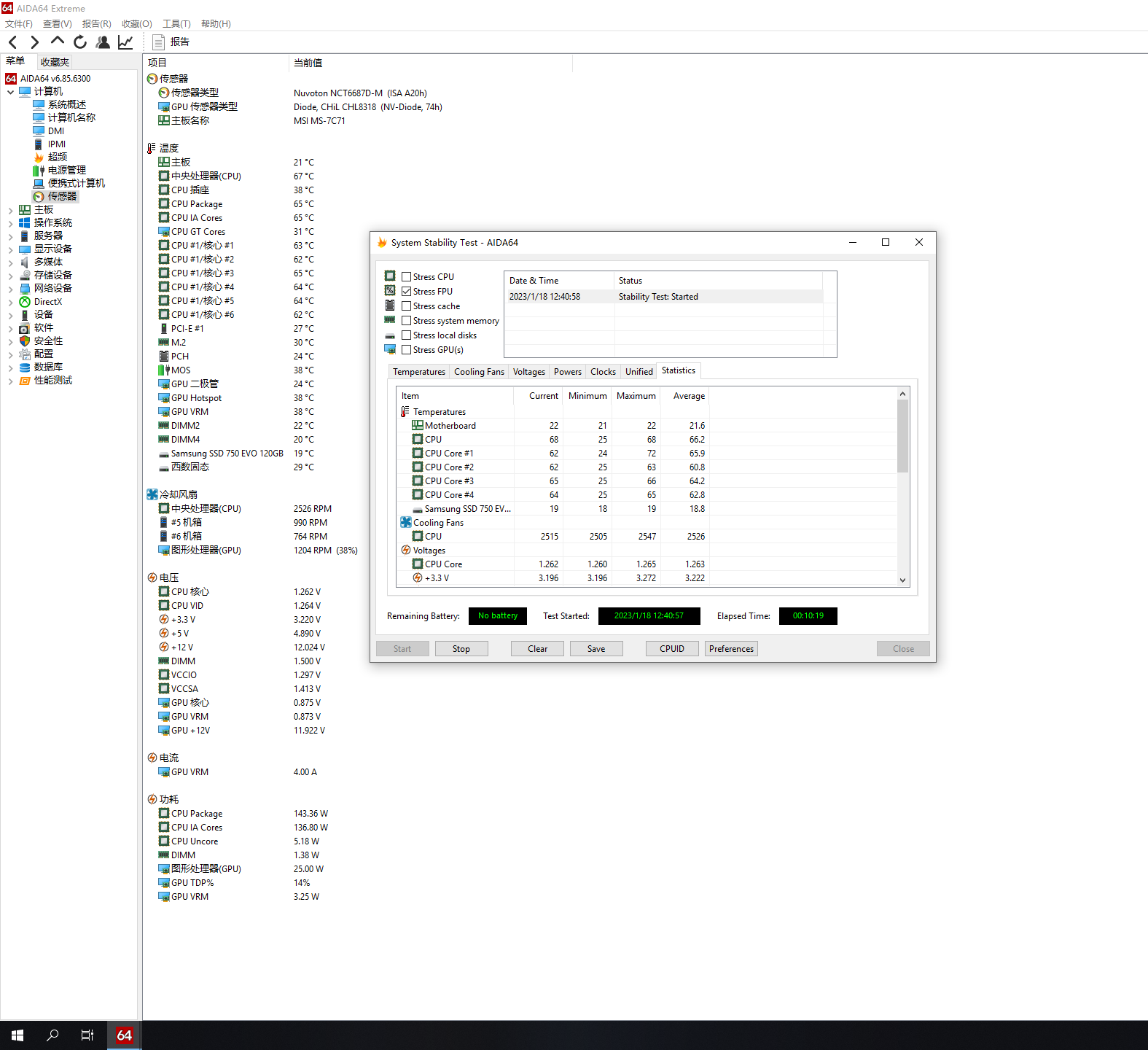Expand the 存储设备 tree node

pos(10,276)
